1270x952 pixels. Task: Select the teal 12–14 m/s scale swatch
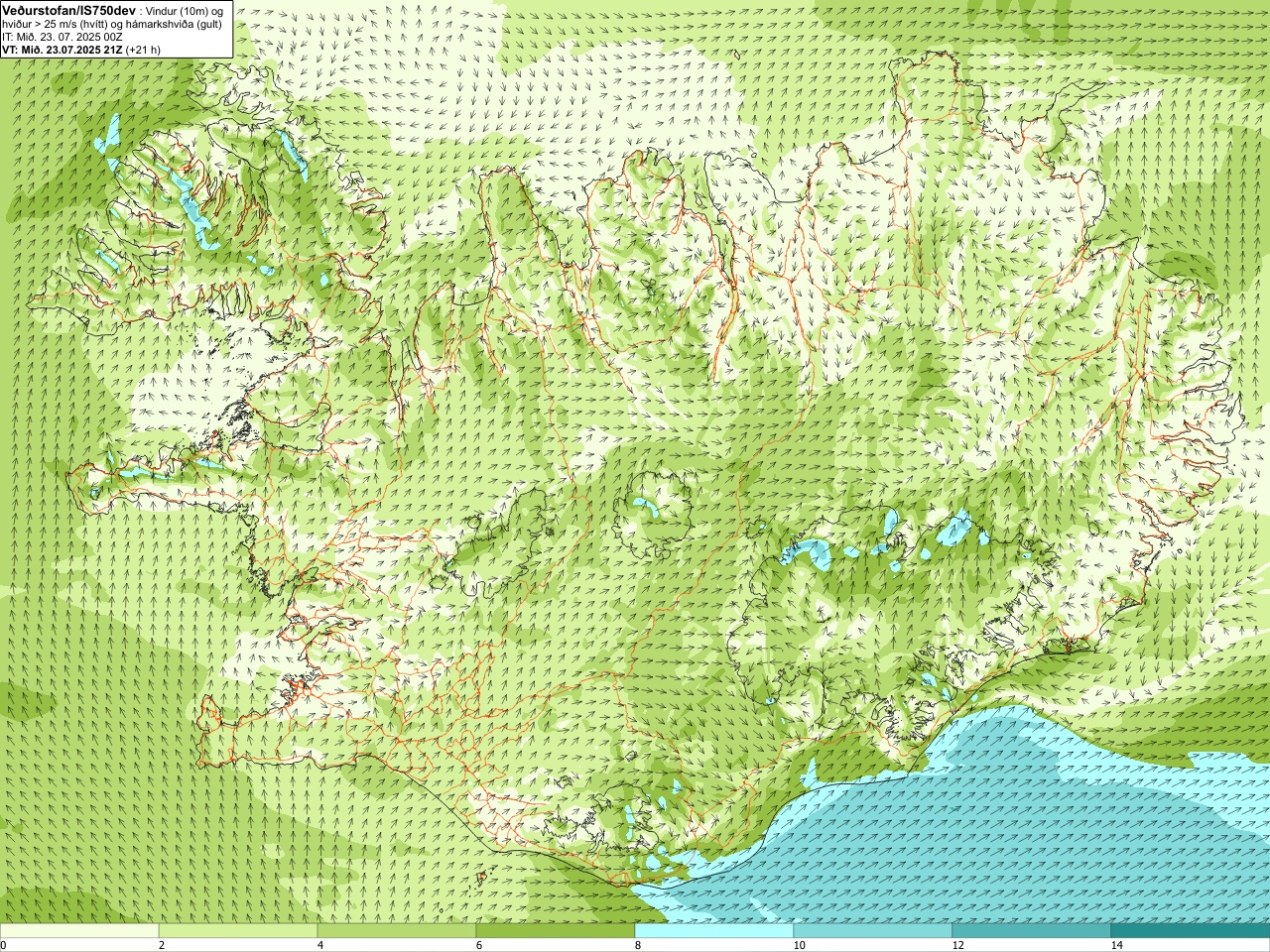[x=1032, y=931]
